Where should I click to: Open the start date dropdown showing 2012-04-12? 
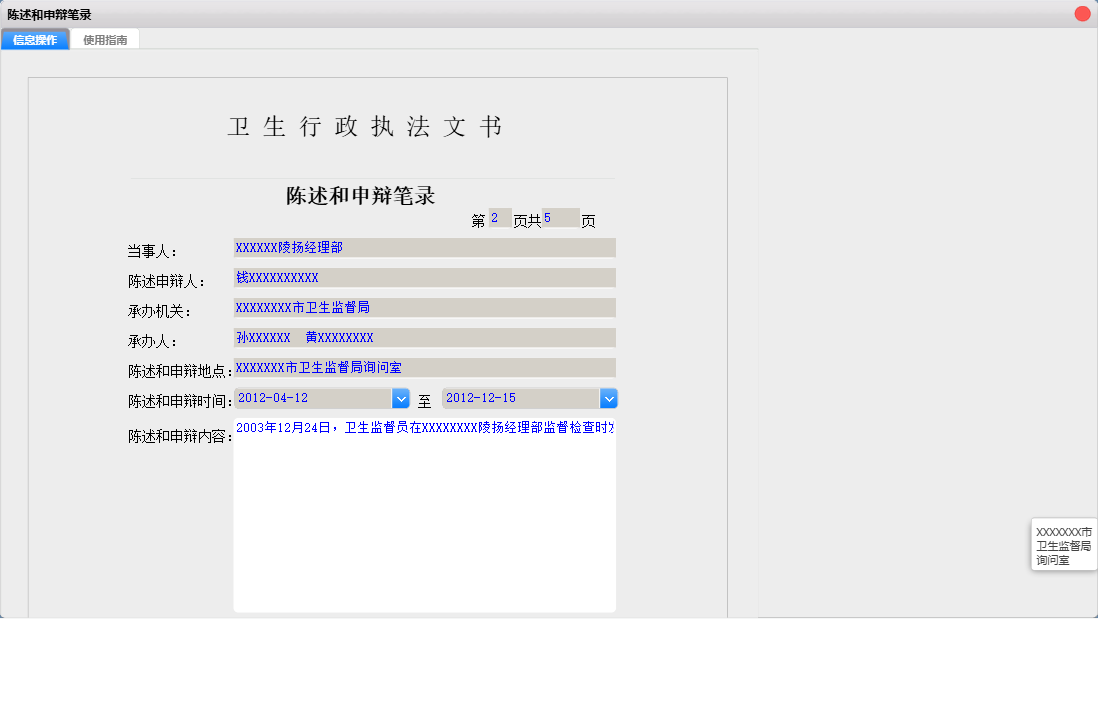pyautogui.click(x=400, y=398)
